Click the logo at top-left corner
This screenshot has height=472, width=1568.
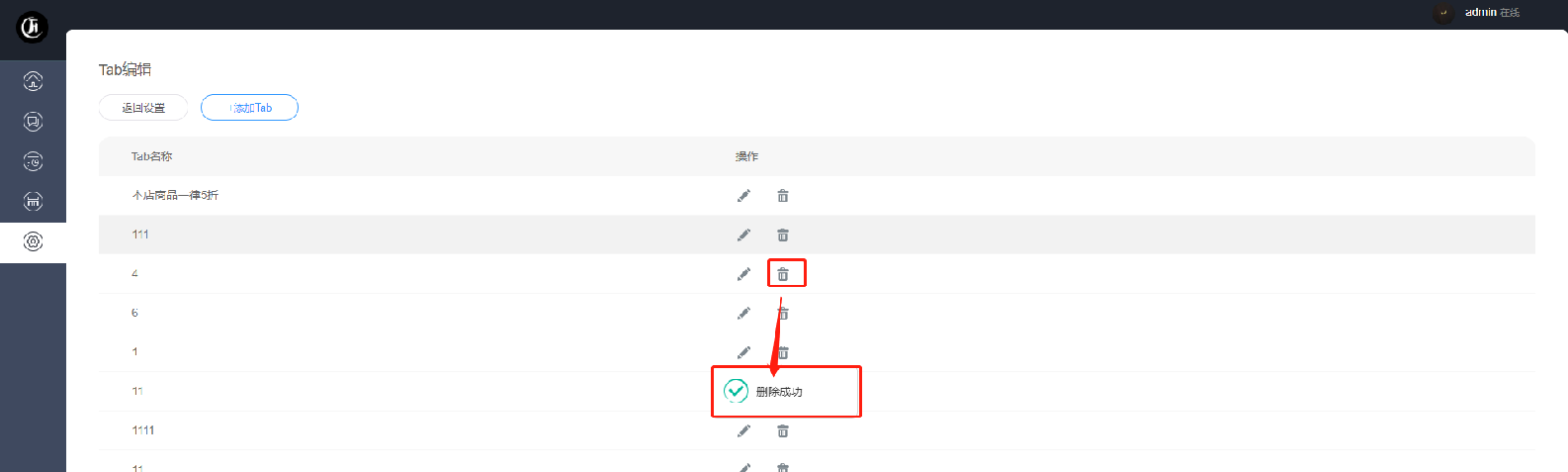click(33, 27)
